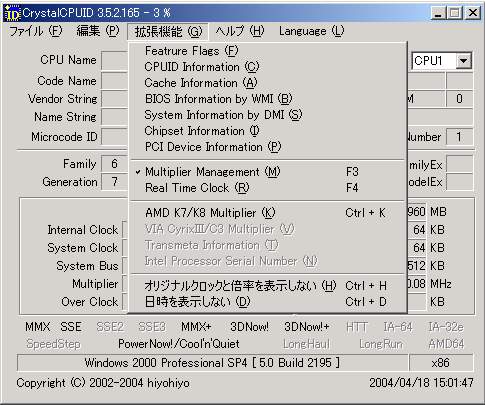The height and width of the screenshot is (405, 485).
Task: Click the Over Clock label
Action: 90,302
